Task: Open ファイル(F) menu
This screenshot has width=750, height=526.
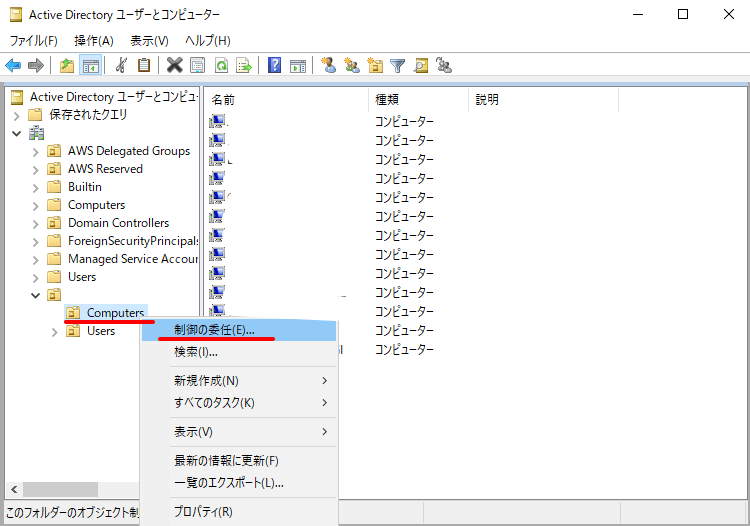Action: (x=33, y=41)
